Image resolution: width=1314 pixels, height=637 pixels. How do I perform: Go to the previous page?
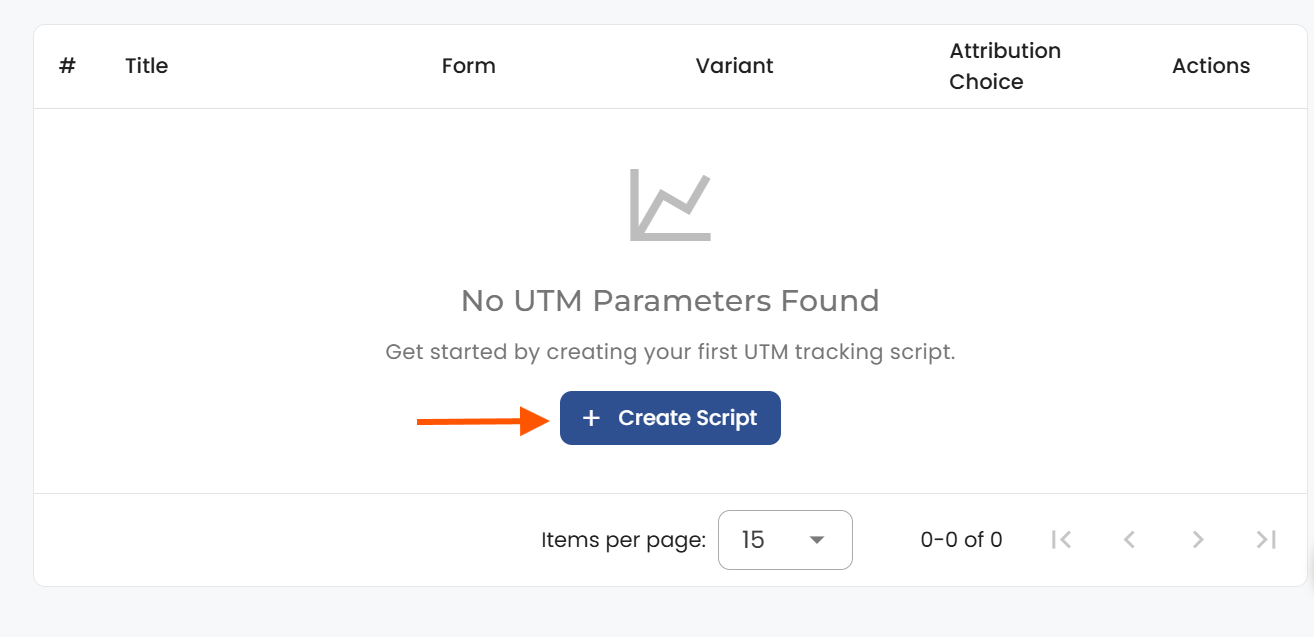coord(1129,540)
